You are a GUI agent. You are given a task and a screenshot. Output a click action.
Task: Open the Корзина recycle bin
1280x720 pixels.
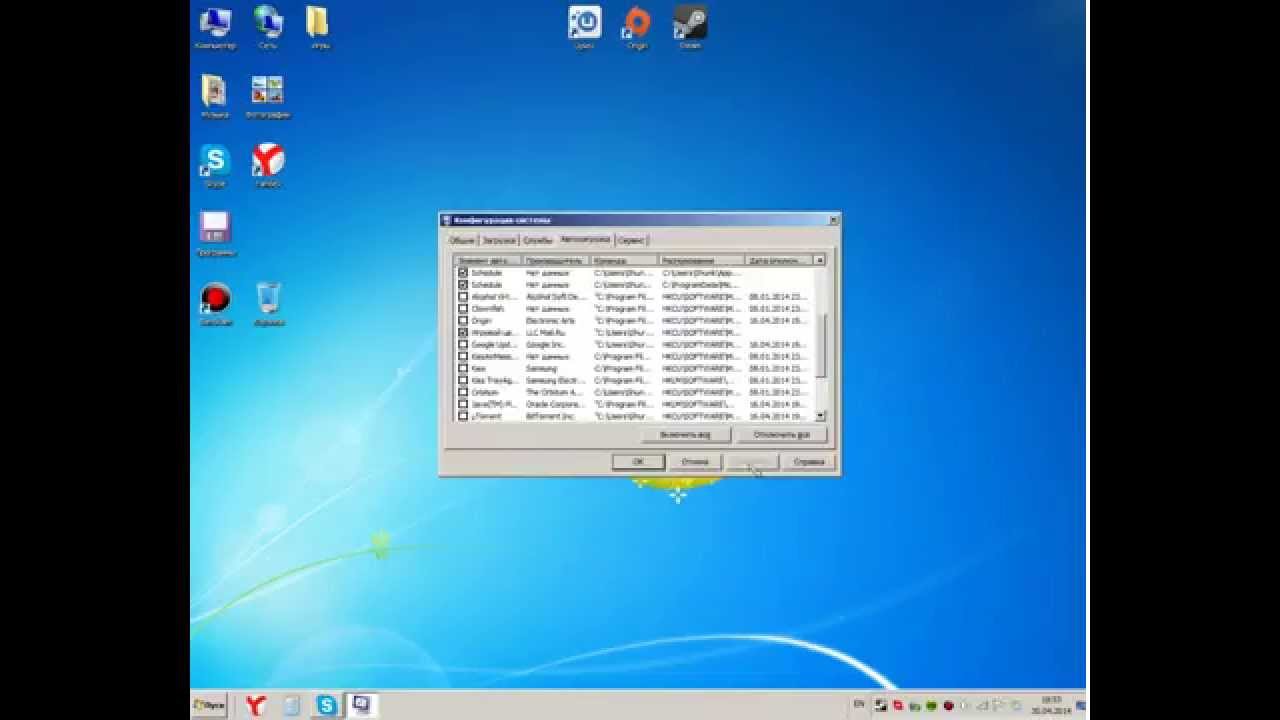(268, 303)
